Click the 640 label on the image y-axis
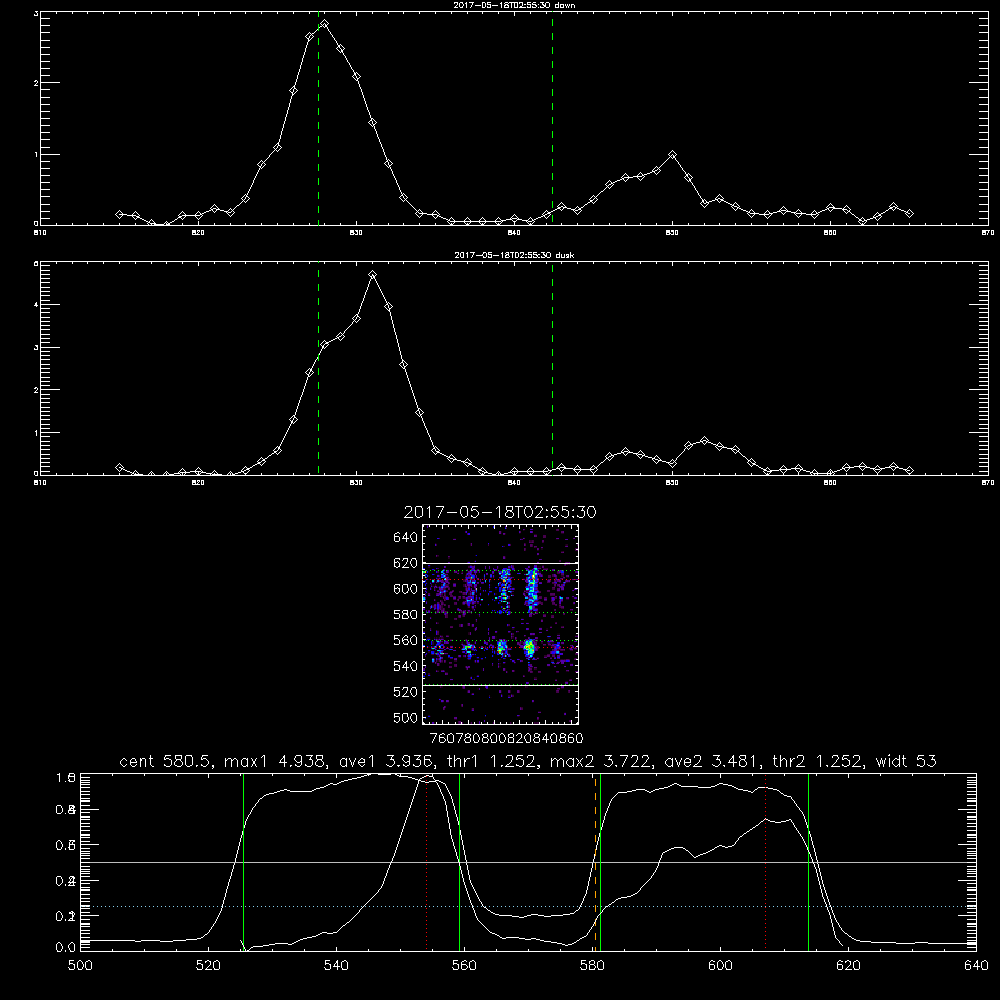The image size is (1000, 1000). click(406, 537)
